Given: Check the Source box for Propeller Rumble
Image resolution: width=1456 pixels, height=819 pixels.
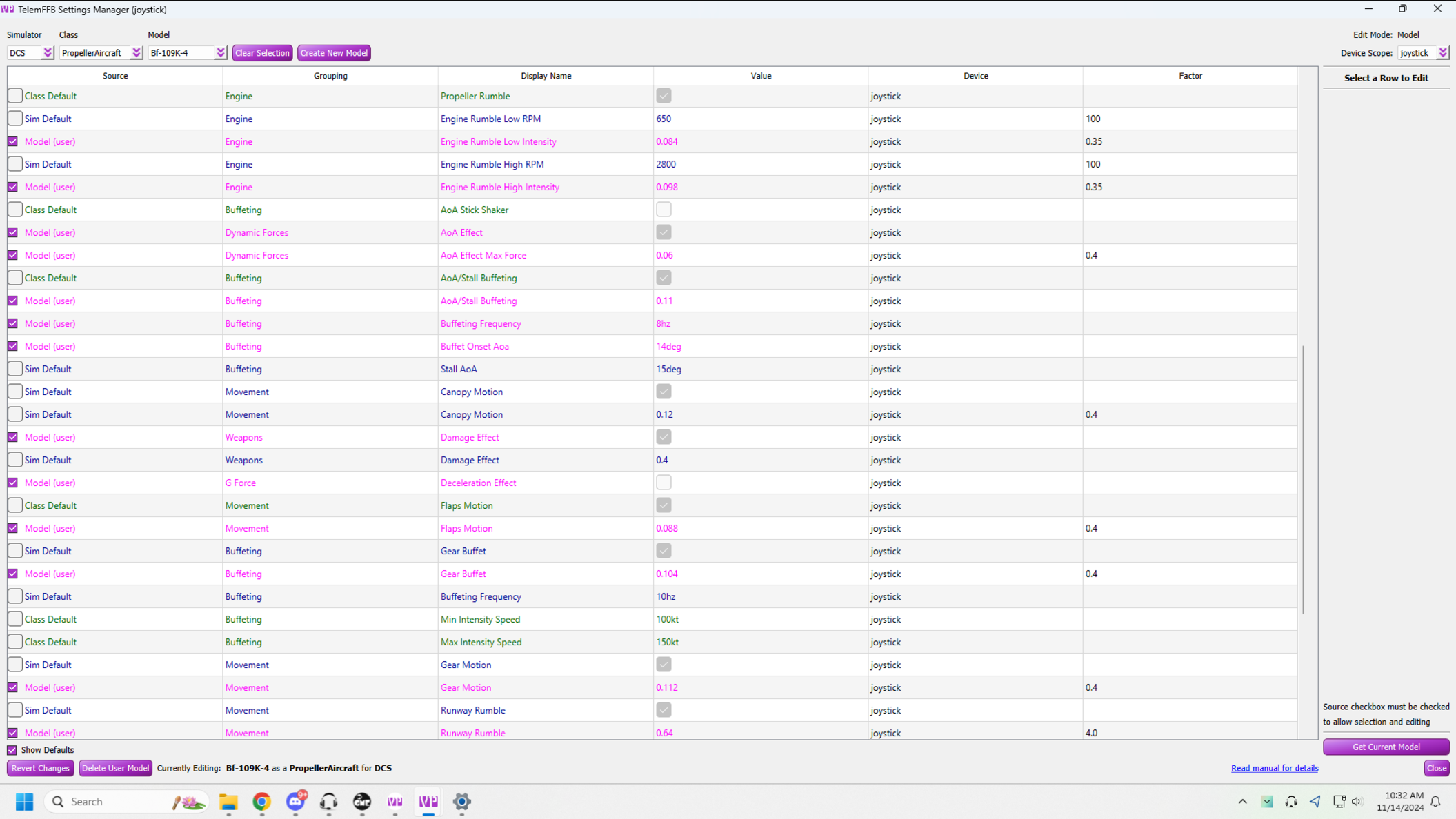Looking at the screenshot, I should coord(14,96).
